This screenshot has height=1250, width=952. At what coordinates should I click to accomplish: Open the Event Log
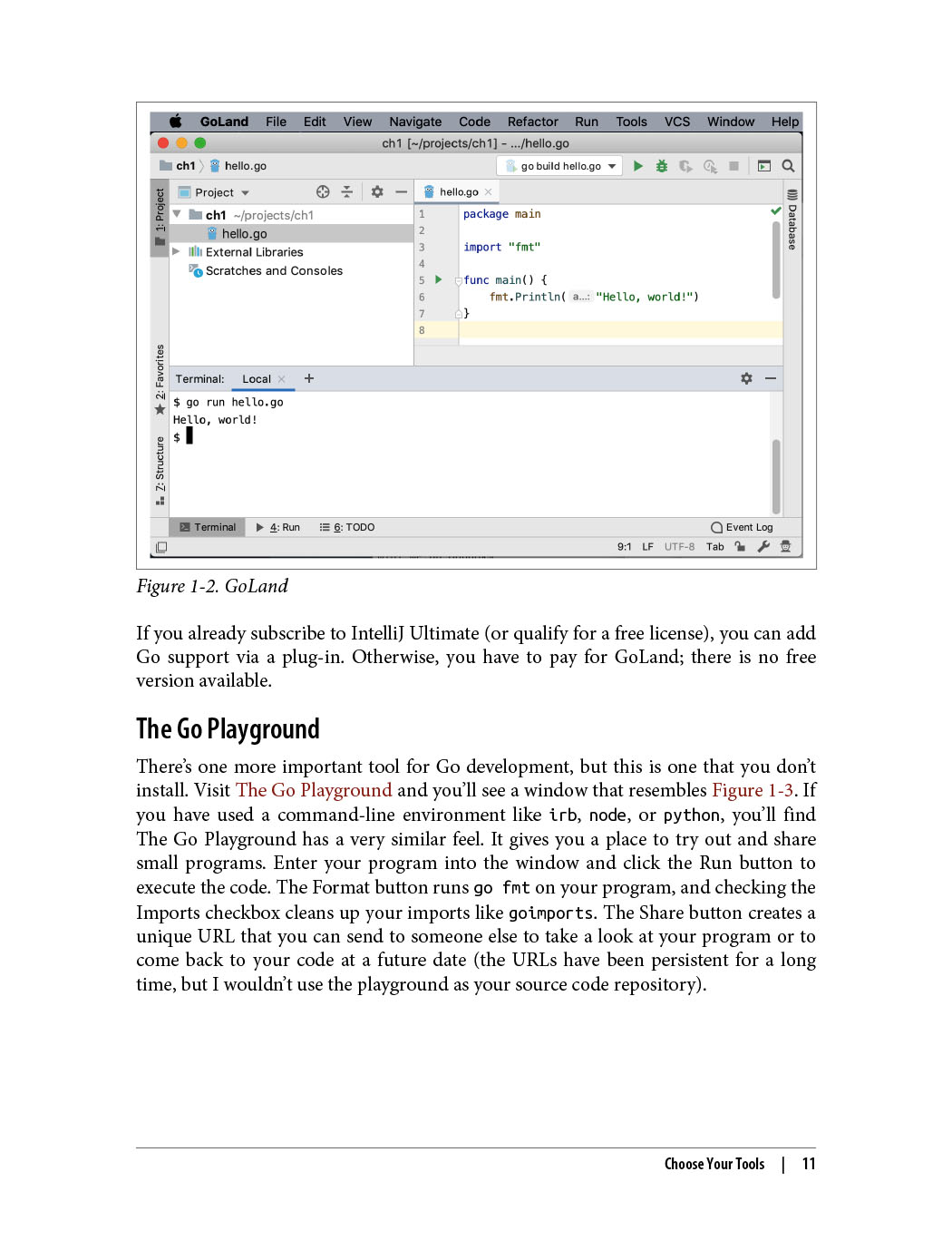(742, 527)
